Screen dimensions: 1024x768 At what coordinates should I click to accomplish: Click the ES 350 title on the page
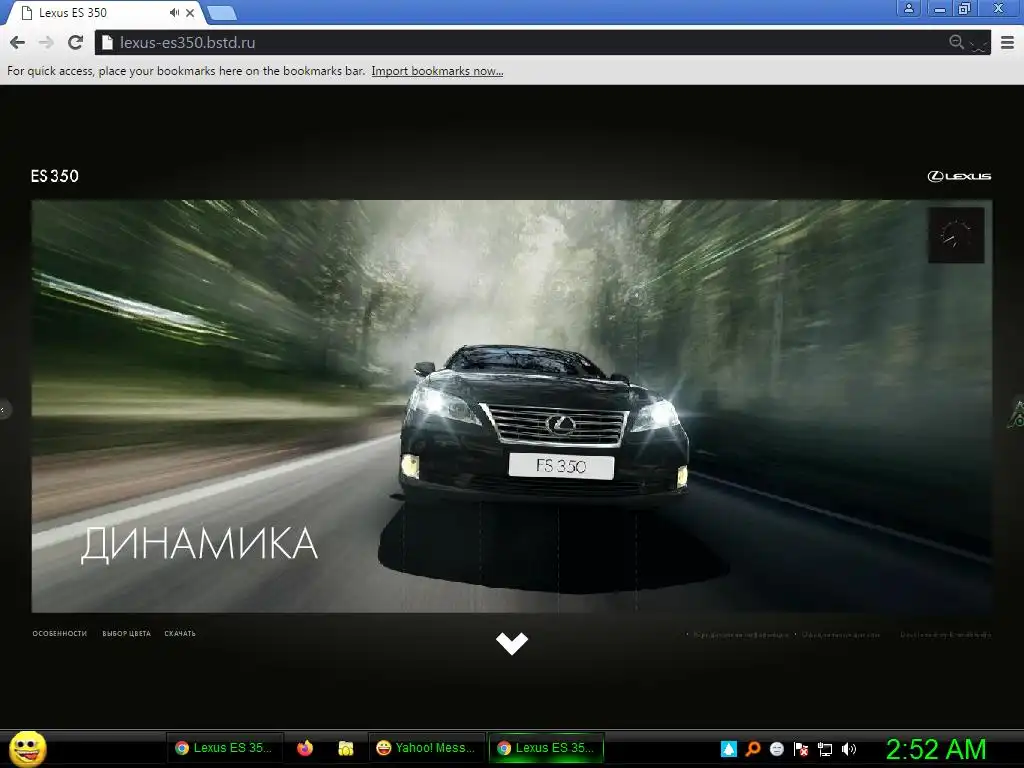pyautogui.click(x=55, y=176)
